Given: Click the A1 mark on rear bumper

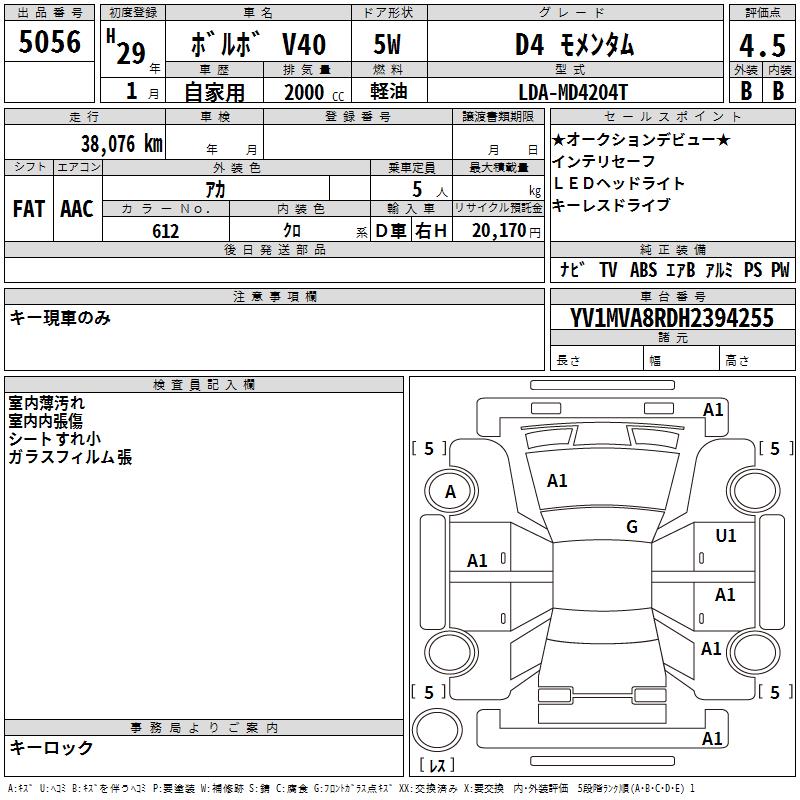Looking at the screenshot, I should pos(712,739).
